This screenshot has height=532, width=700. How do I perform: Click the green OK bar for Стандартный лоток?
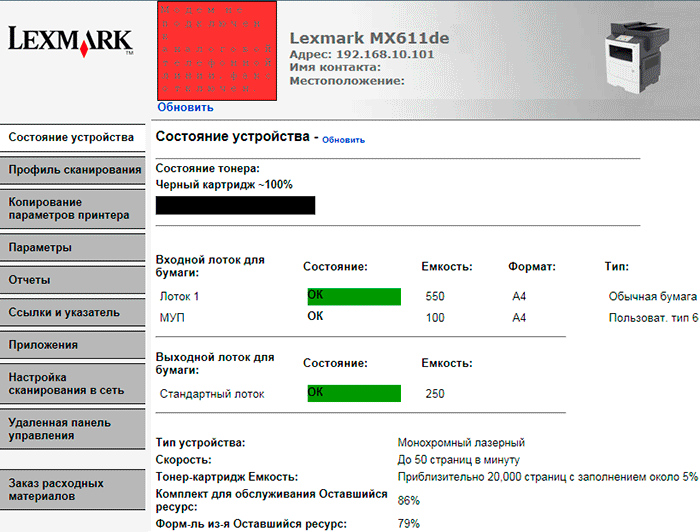pos(354,394)
